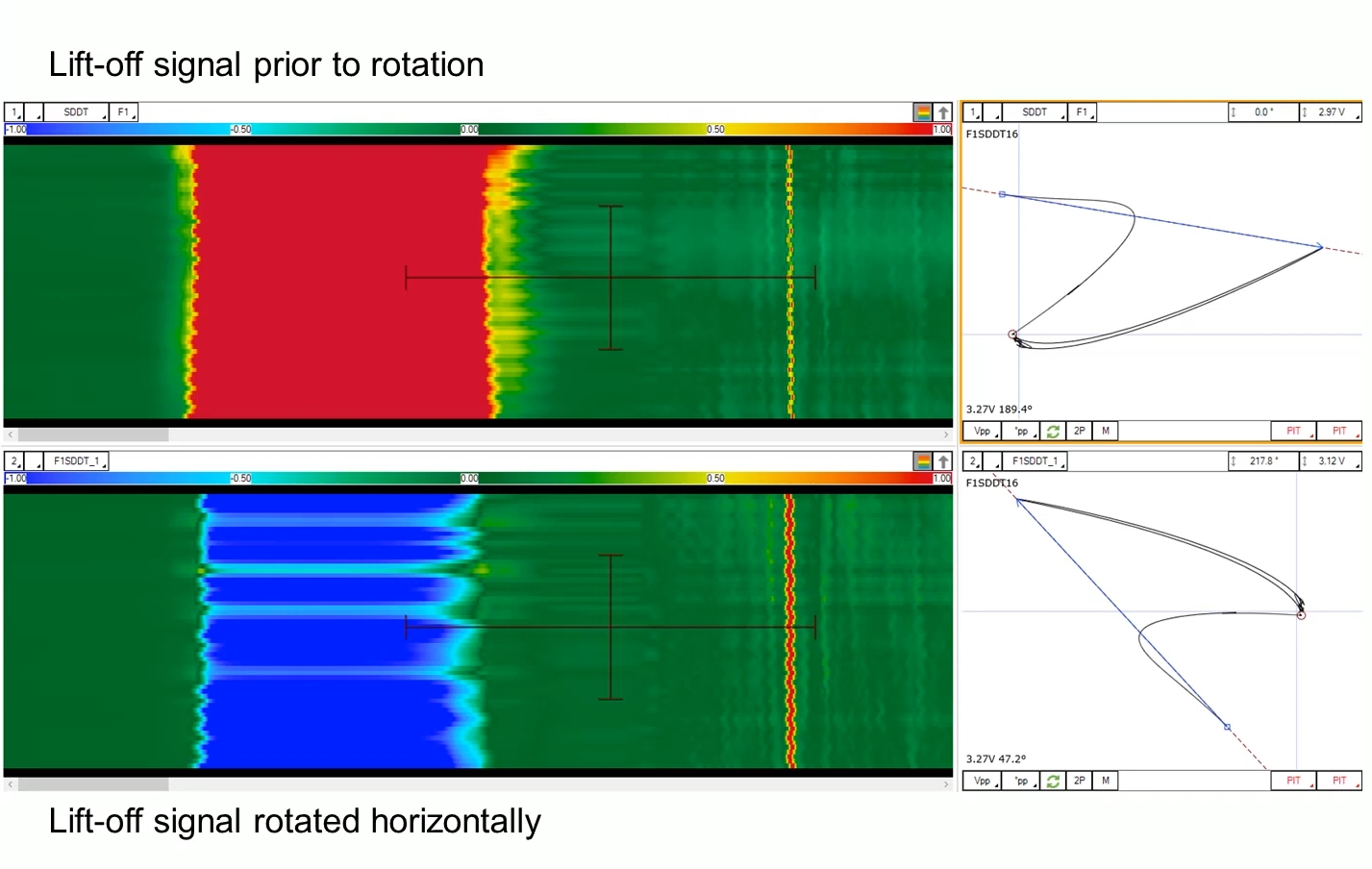Screen dimensions: 1372x869
Task: Click top C-scan color scale bar
Action: [478, 129]
